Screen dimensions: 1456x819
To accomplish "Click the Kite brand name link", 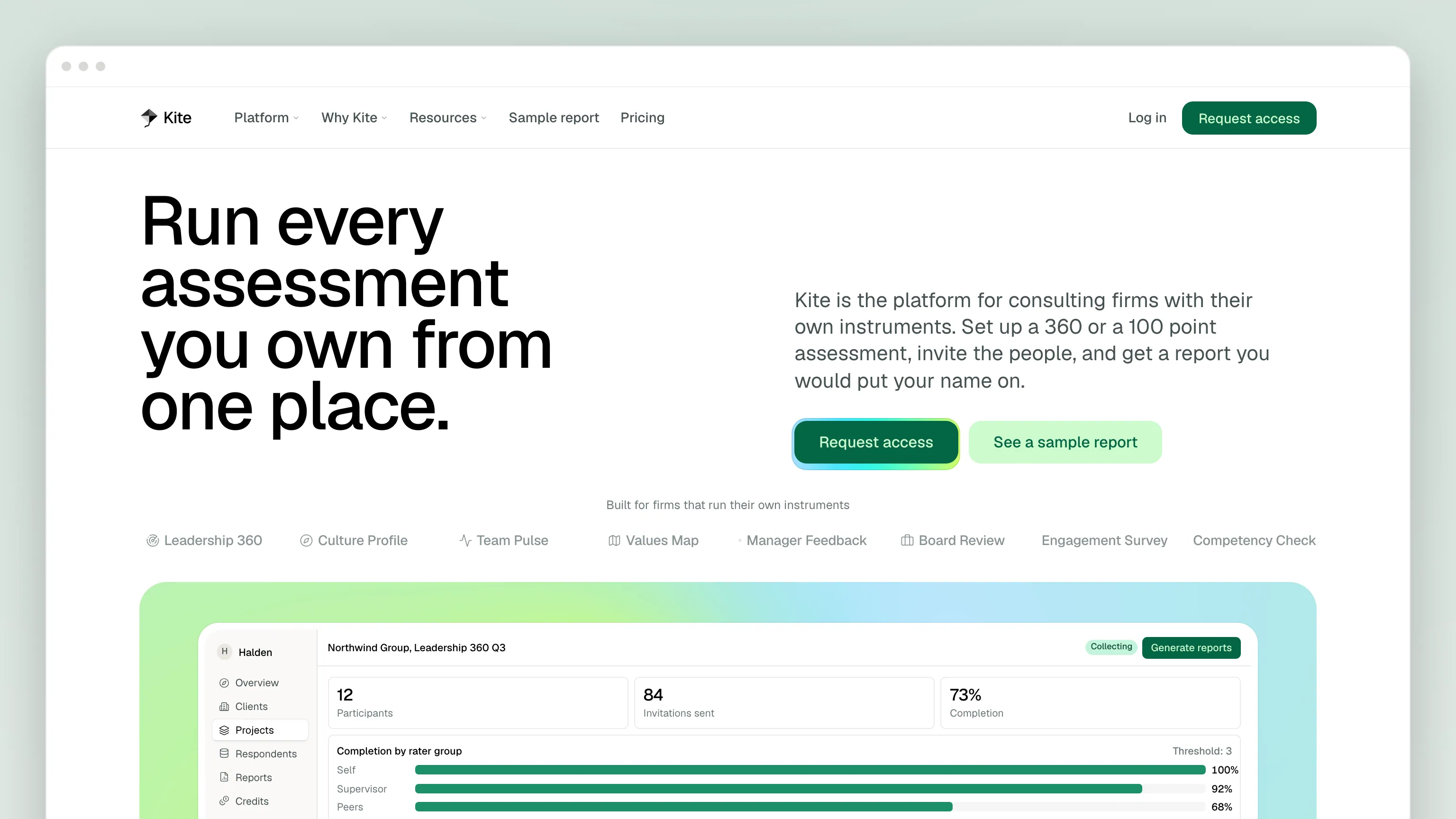I will (177, 118).
